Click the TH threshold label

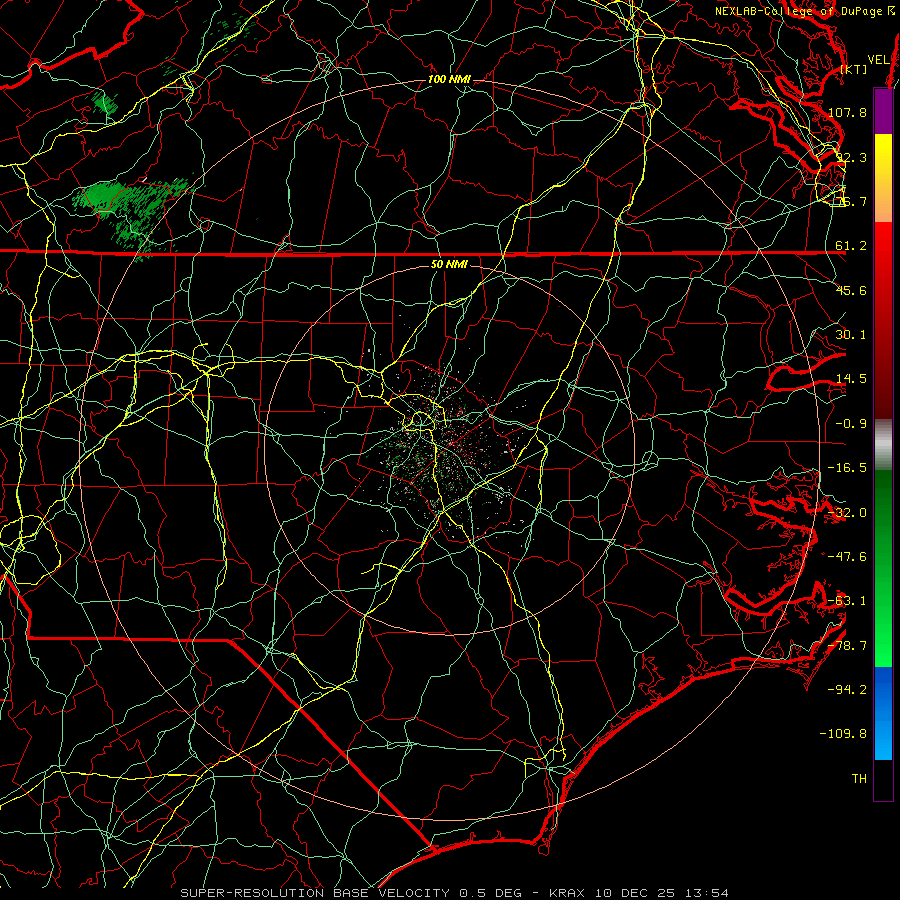coord(859,779)
